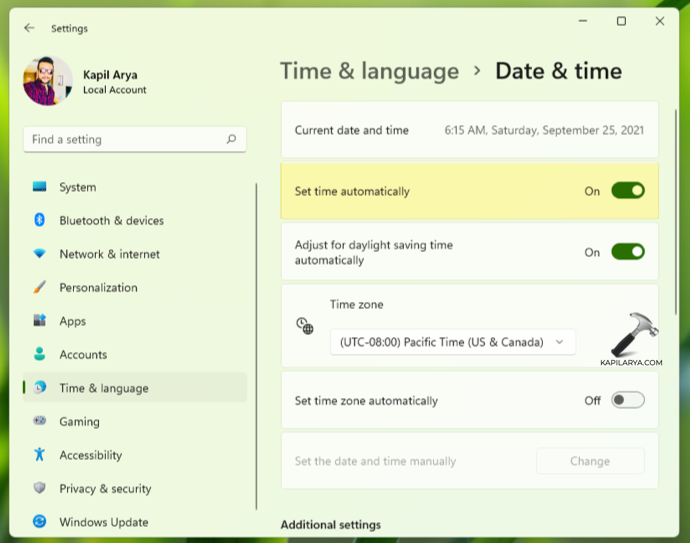The image size is (690, 543).
Task: Open Network & internet via its Wi-Fi icon
Action: click(40, 254)
